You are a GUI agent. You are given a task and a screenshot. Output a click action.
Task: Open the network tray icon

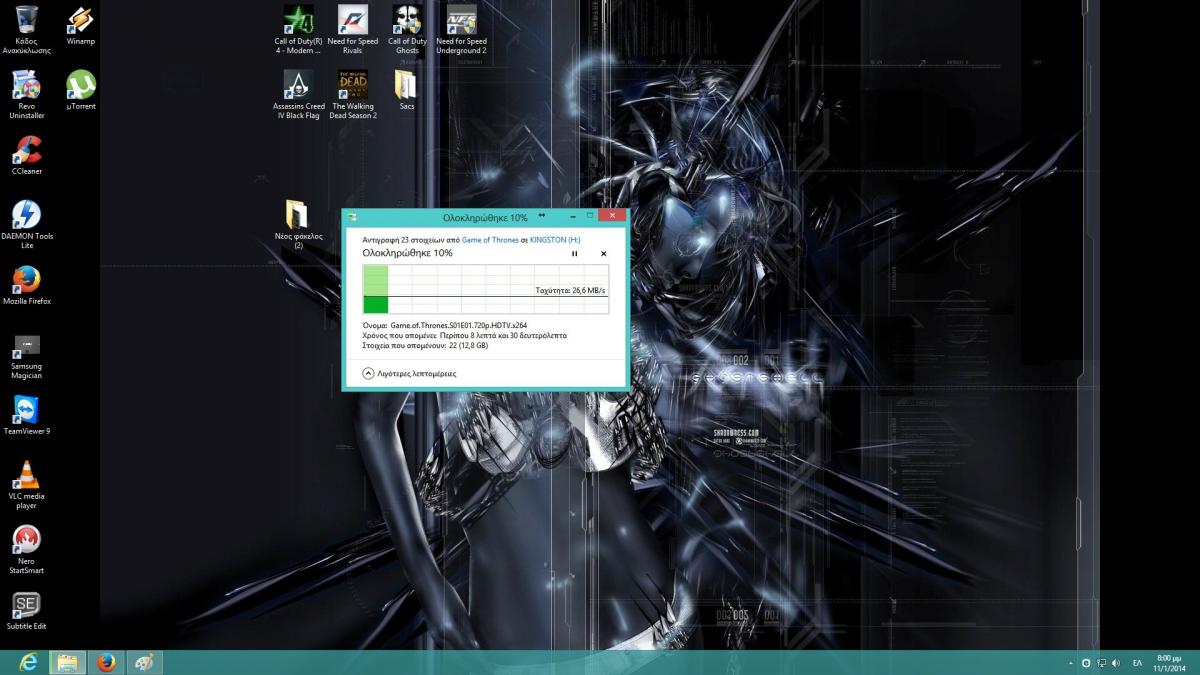coord(1101,663)
